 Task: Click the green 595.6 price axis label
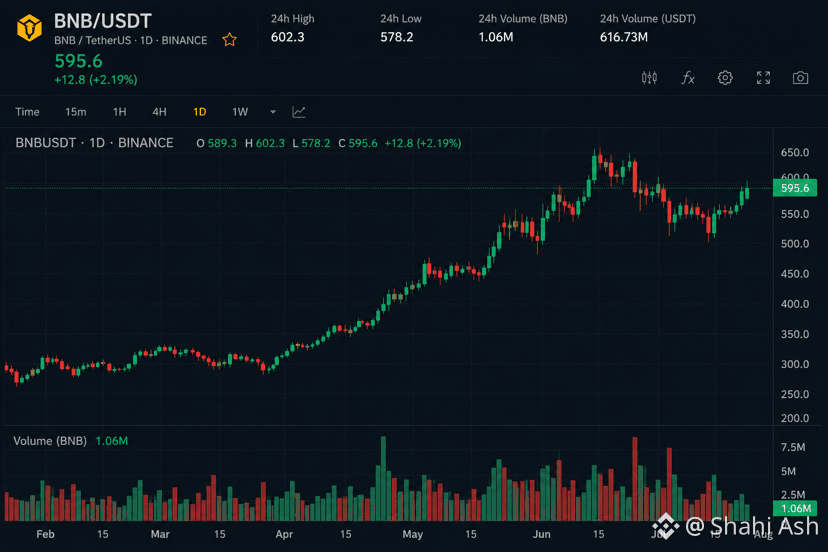pos(795,188)
